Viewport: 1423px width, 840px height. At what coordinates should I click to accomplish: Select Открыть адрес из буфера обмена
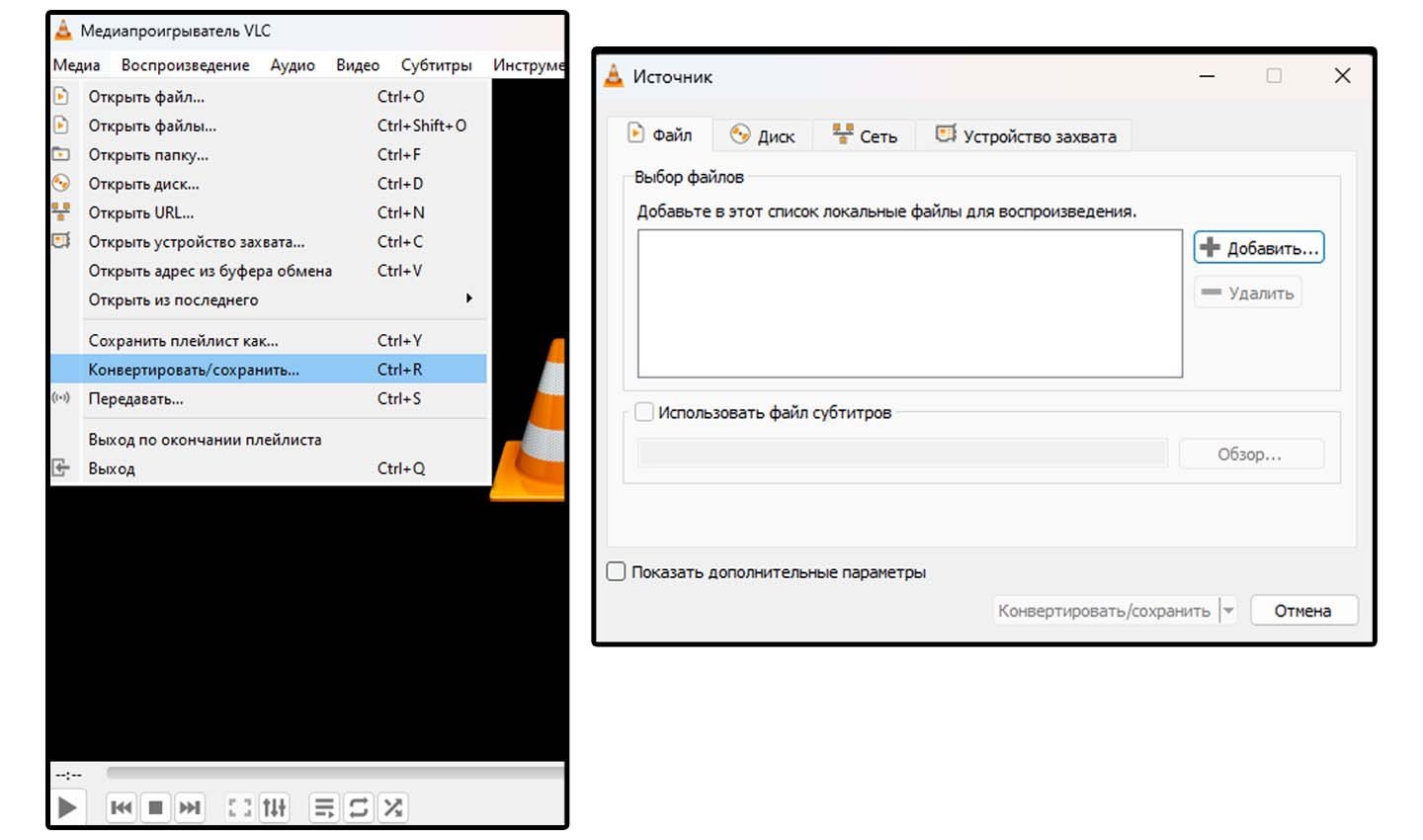coord(268,270)
